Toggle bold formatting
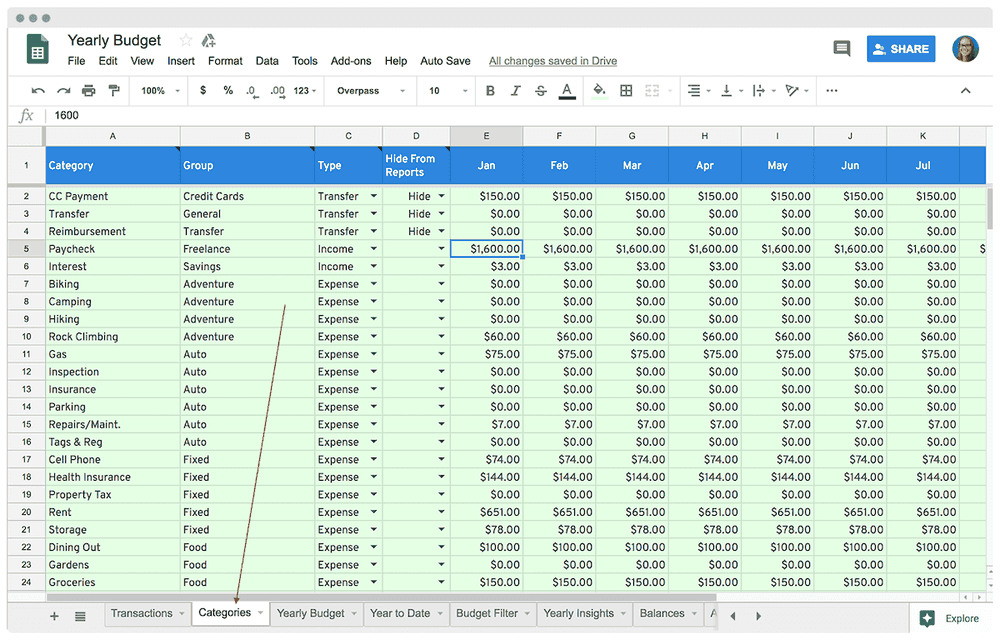 coord(489,90)
